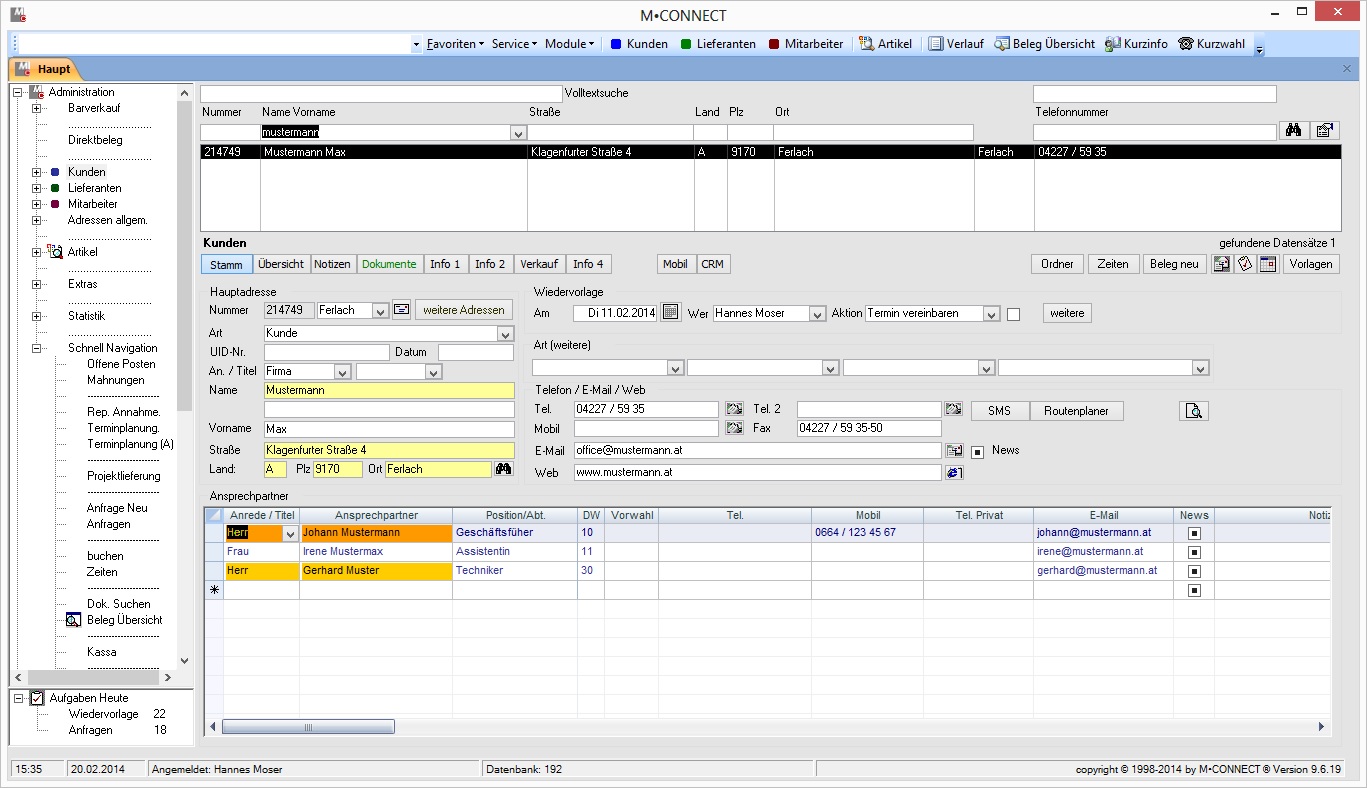This screenshot has height=788, width=1367.
Task: Open the address card icon beside Ferlach
Action: (401, 310)
